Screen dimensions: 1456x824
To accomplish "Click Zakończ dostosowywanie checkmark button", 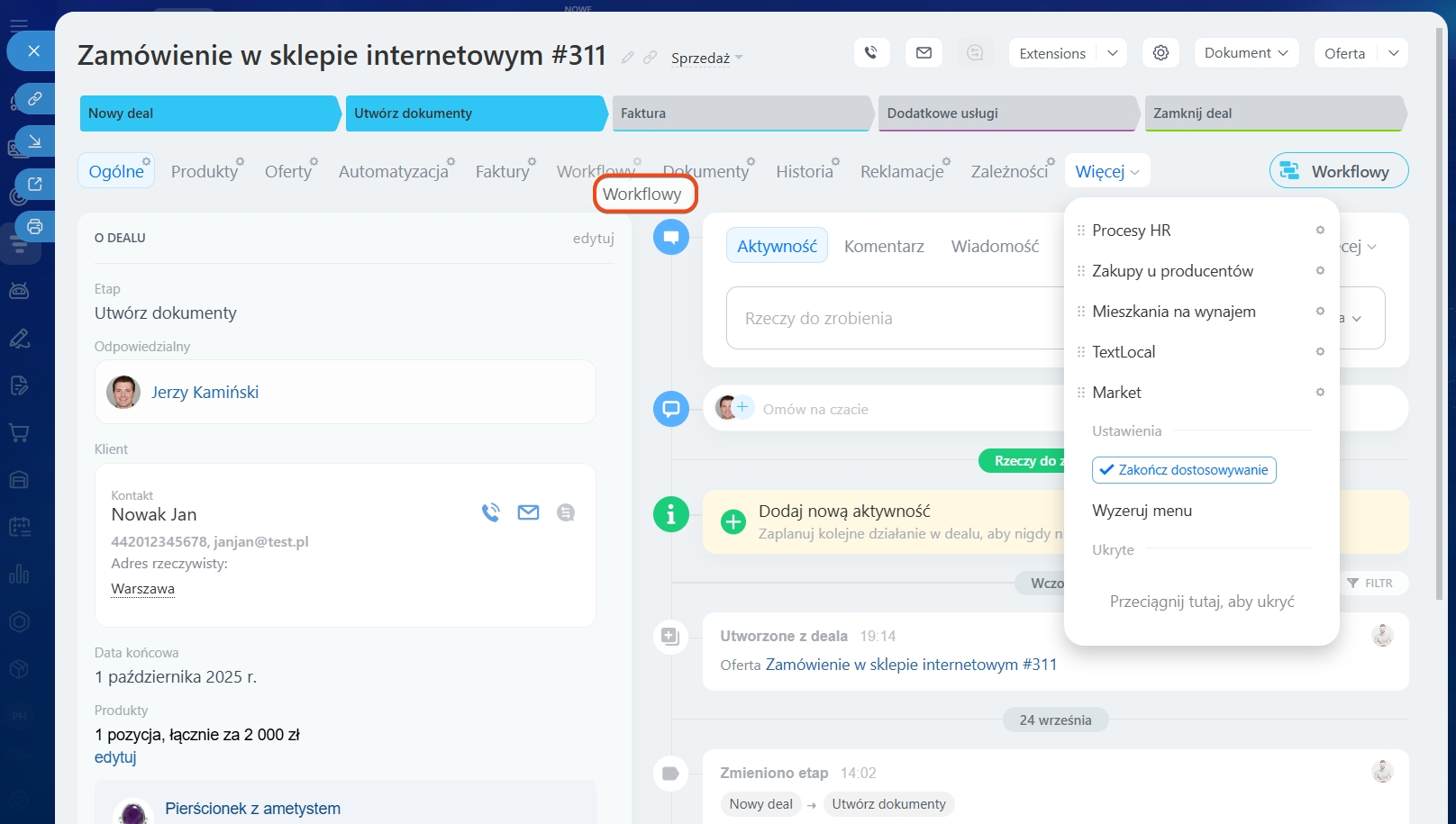I will [1183, 470].
